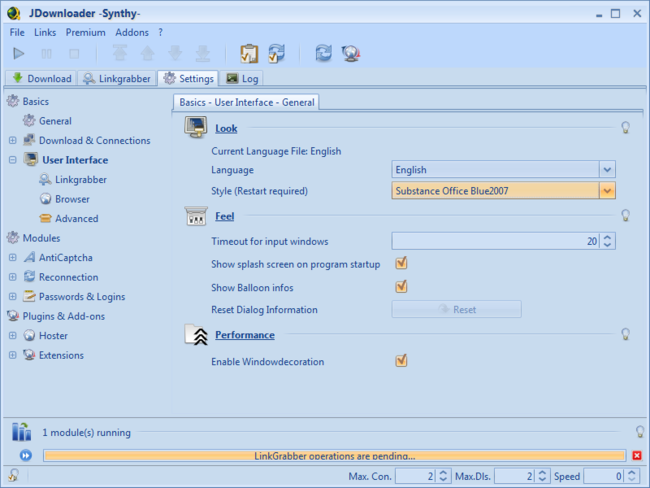Click the Basics - User Interface - General tab
The width and height of the screenshot is (650, 488).
(246, 102)
